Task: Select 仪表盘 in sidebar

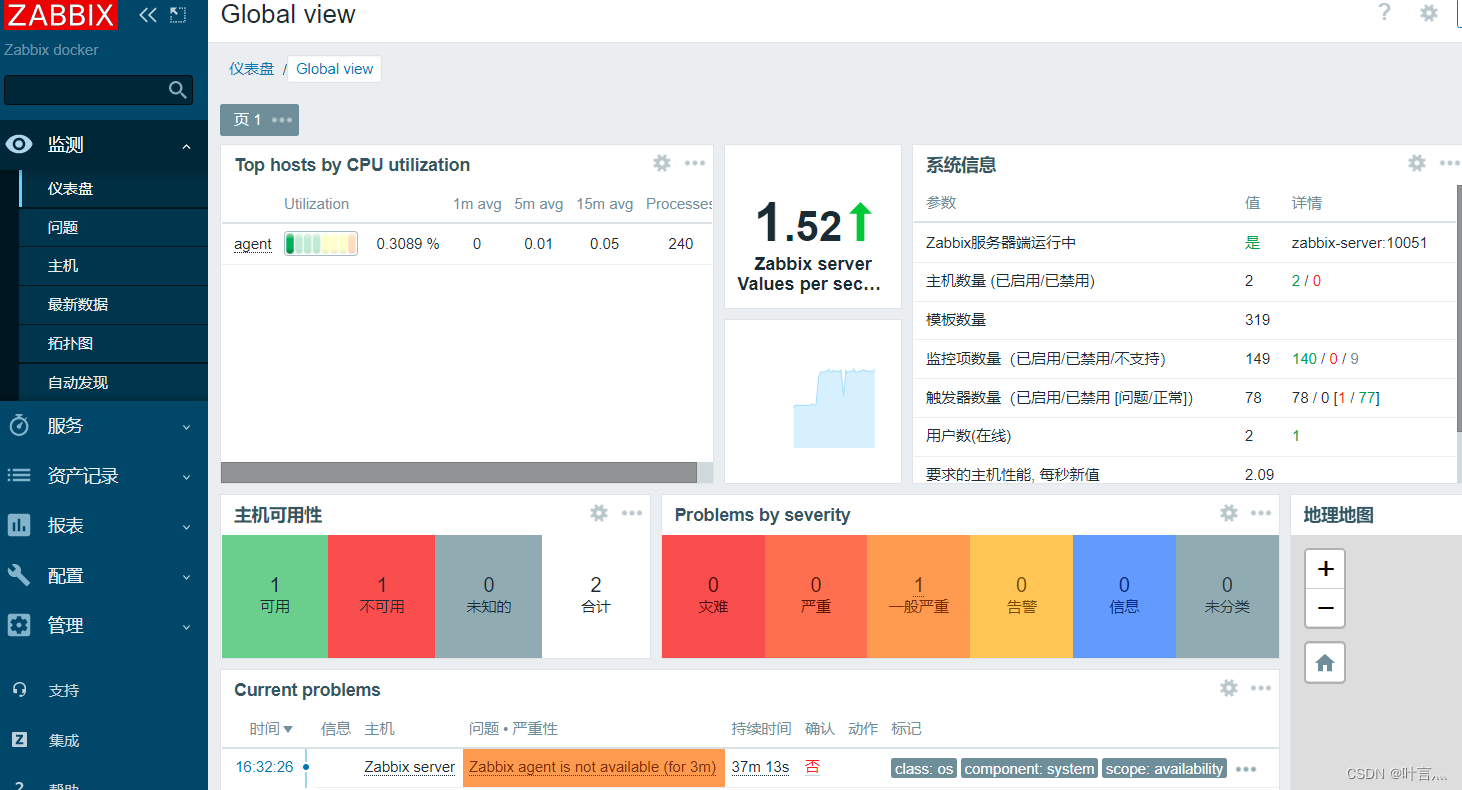Action: point(113,189)
